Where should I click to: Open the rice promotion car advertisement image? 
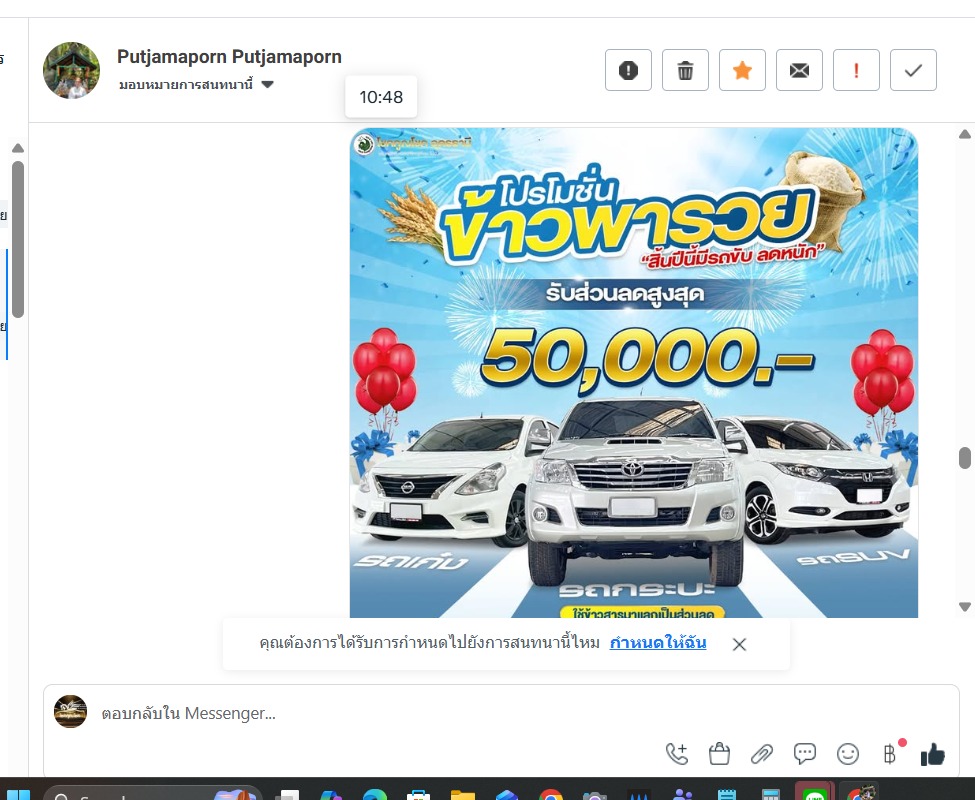point(634,373)
